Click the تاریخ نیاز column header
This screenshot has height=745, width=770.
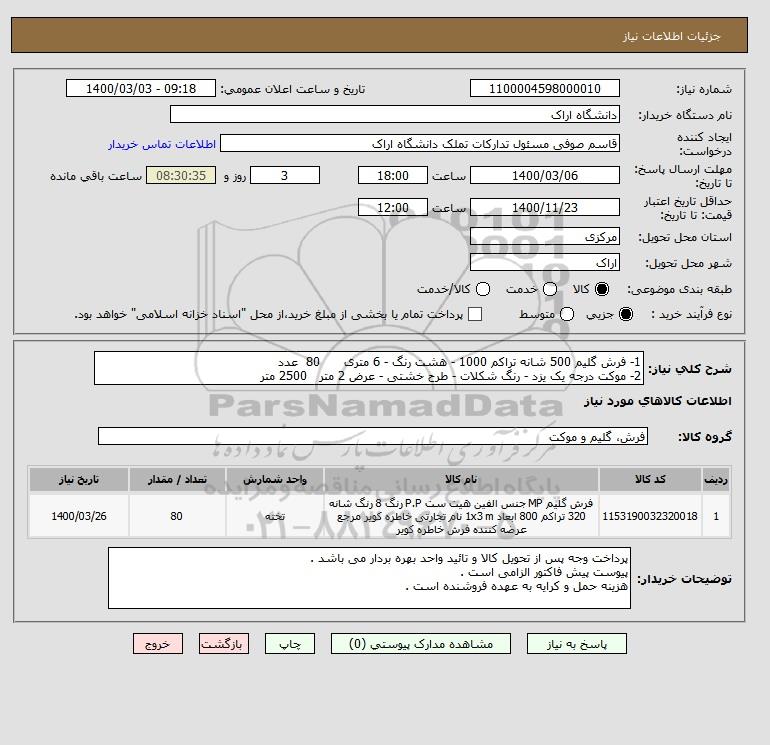(79, 479)
